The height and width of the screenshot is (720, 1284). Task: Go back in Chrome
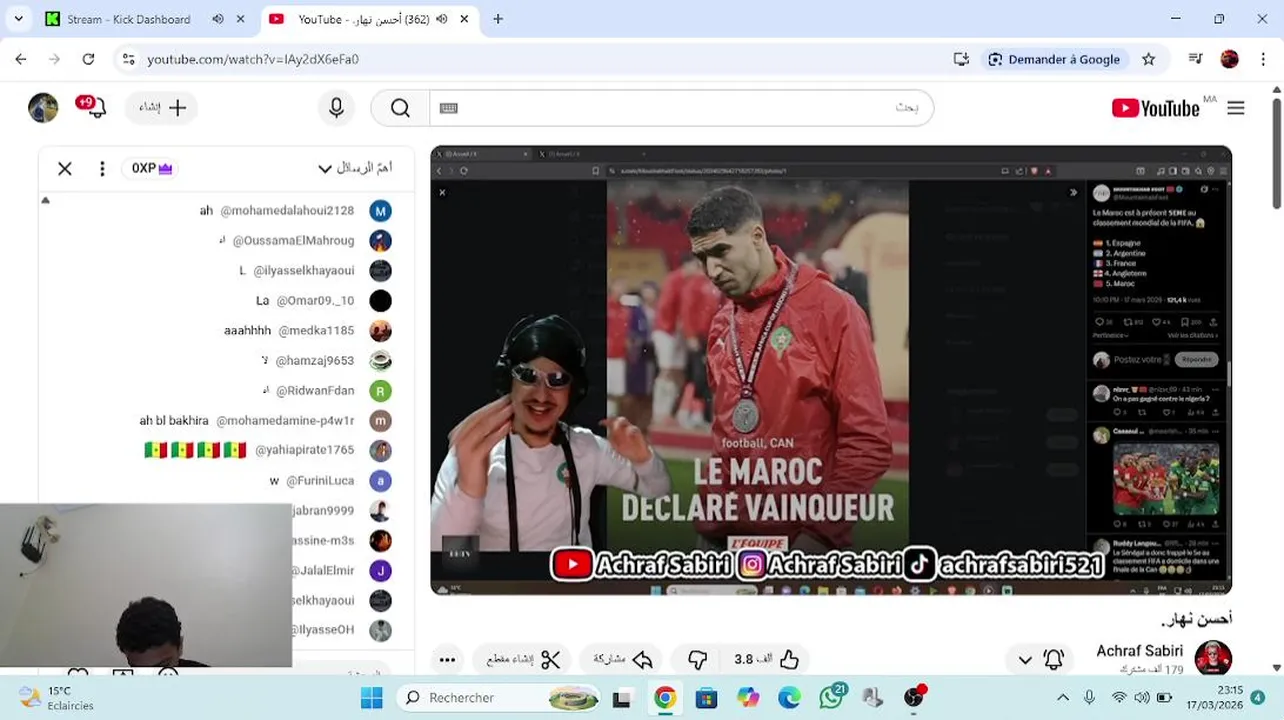pos(21,59)
